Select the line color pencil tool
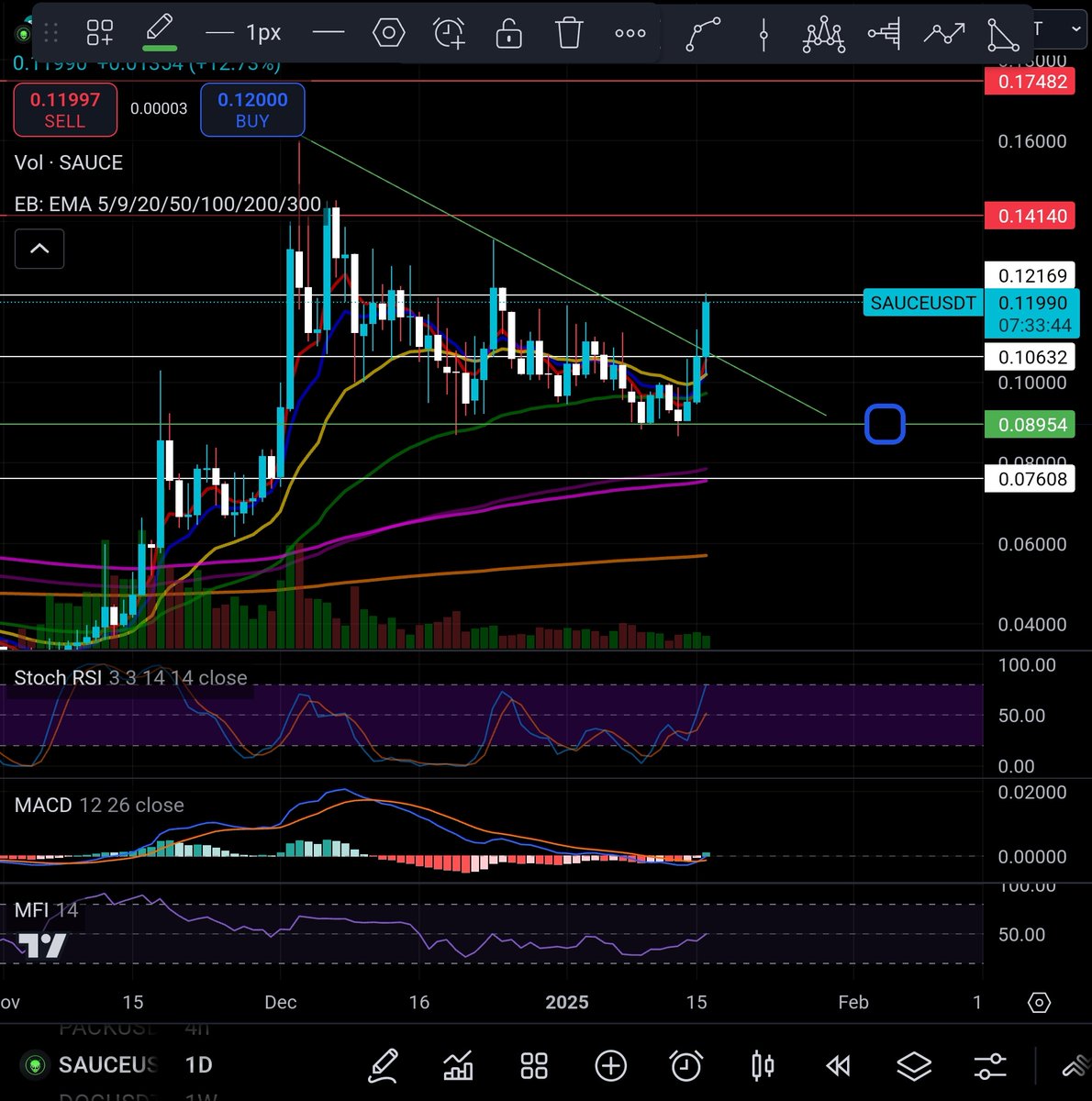 pos(160,31)
